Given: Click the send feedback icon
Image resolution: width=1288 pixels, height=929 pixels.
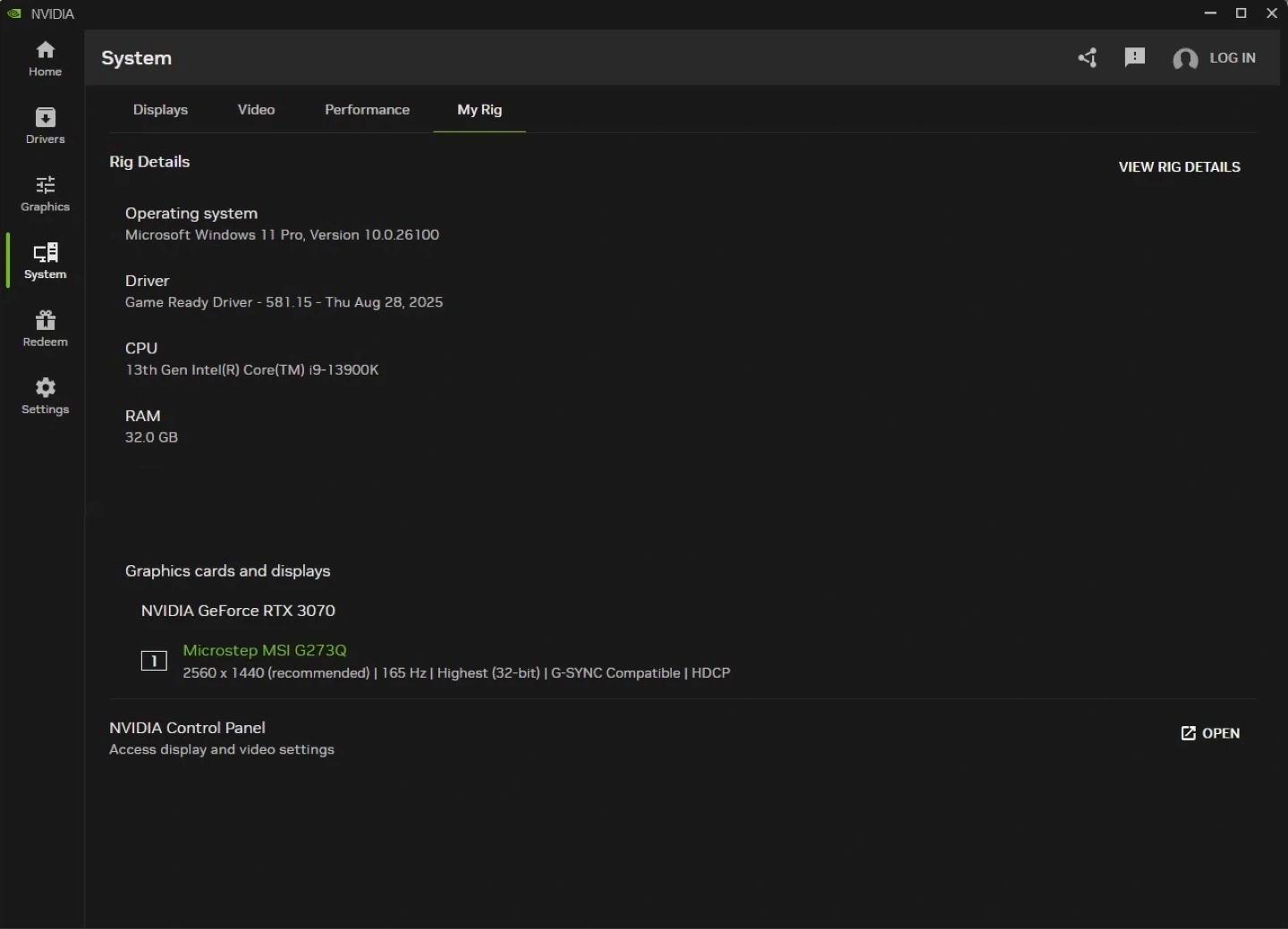Looking at the screenshot, I should (1135, 58).
